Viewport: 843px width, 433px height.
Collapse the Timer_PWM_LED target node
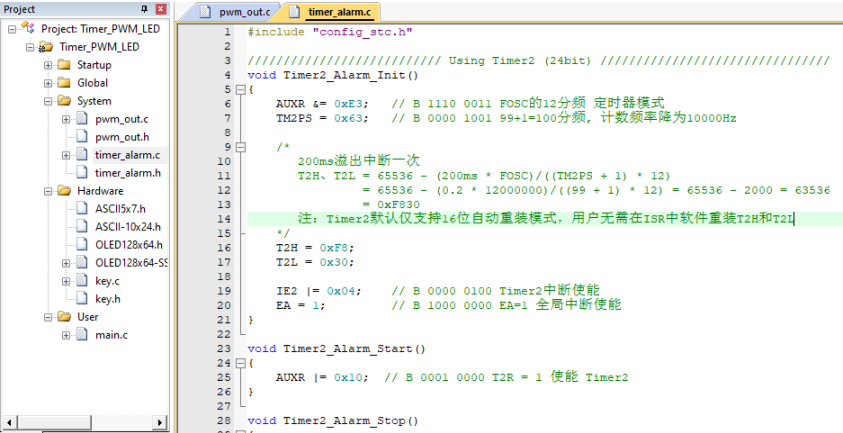[30, 47]
